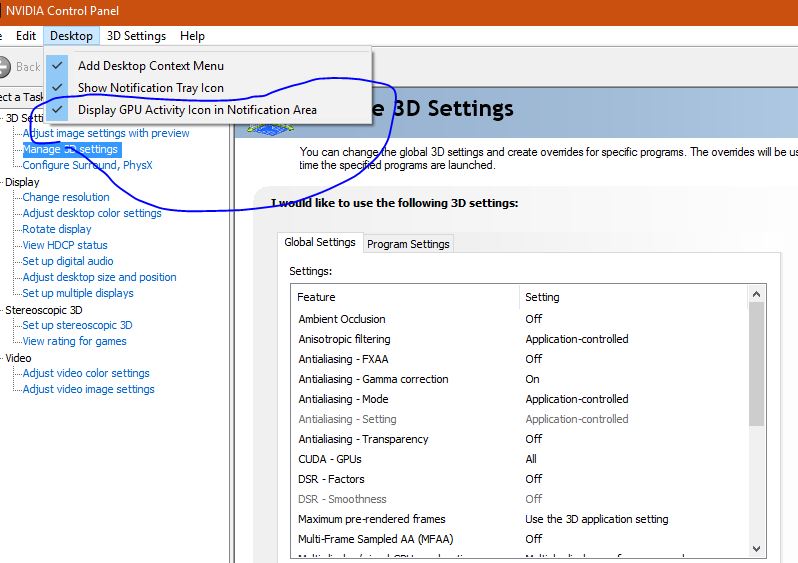Open Set up digital audio page
This screenshot has height=563, width=798.
tap(68, 261)
